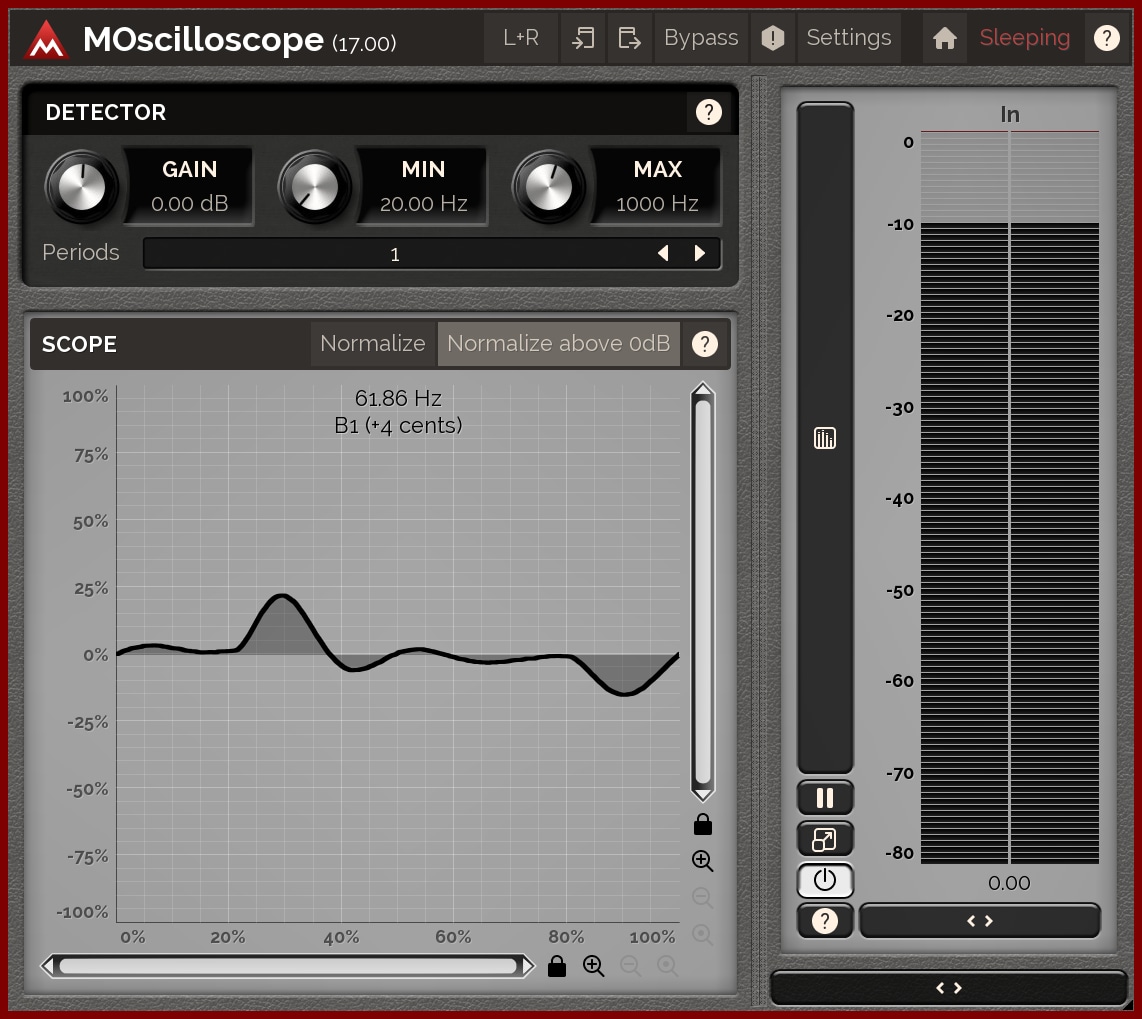Click the vertical zoom-in magnifier beside the scope
Viewport: 1142px width, 1019px height.
(702, 861)
